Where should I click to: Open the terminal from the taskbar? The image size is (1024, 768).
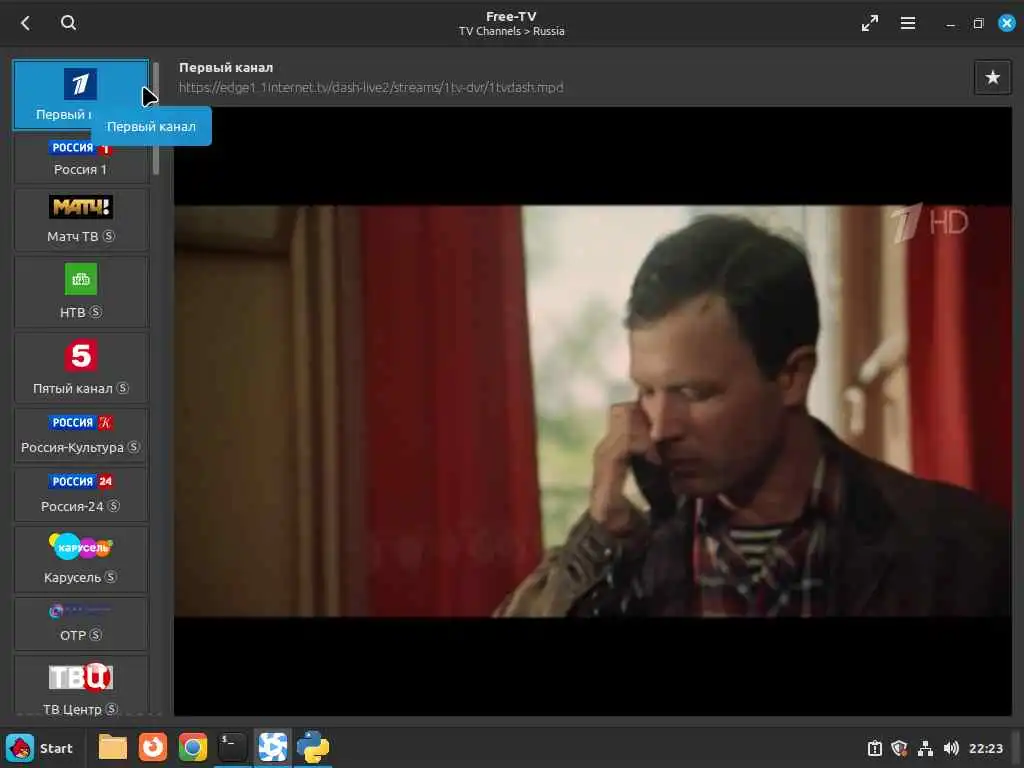pyautogui.click(x=232, y=748)
